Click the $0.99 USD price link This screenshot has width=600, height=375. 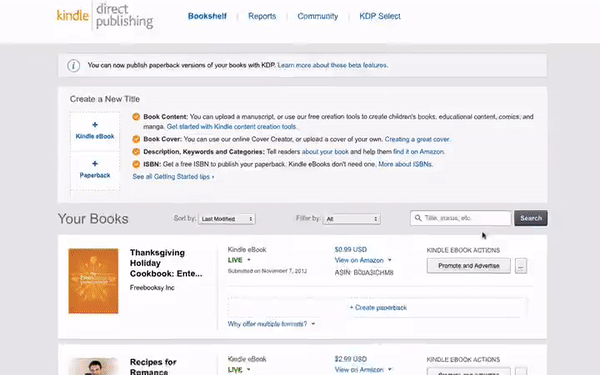tap(351, 249)
